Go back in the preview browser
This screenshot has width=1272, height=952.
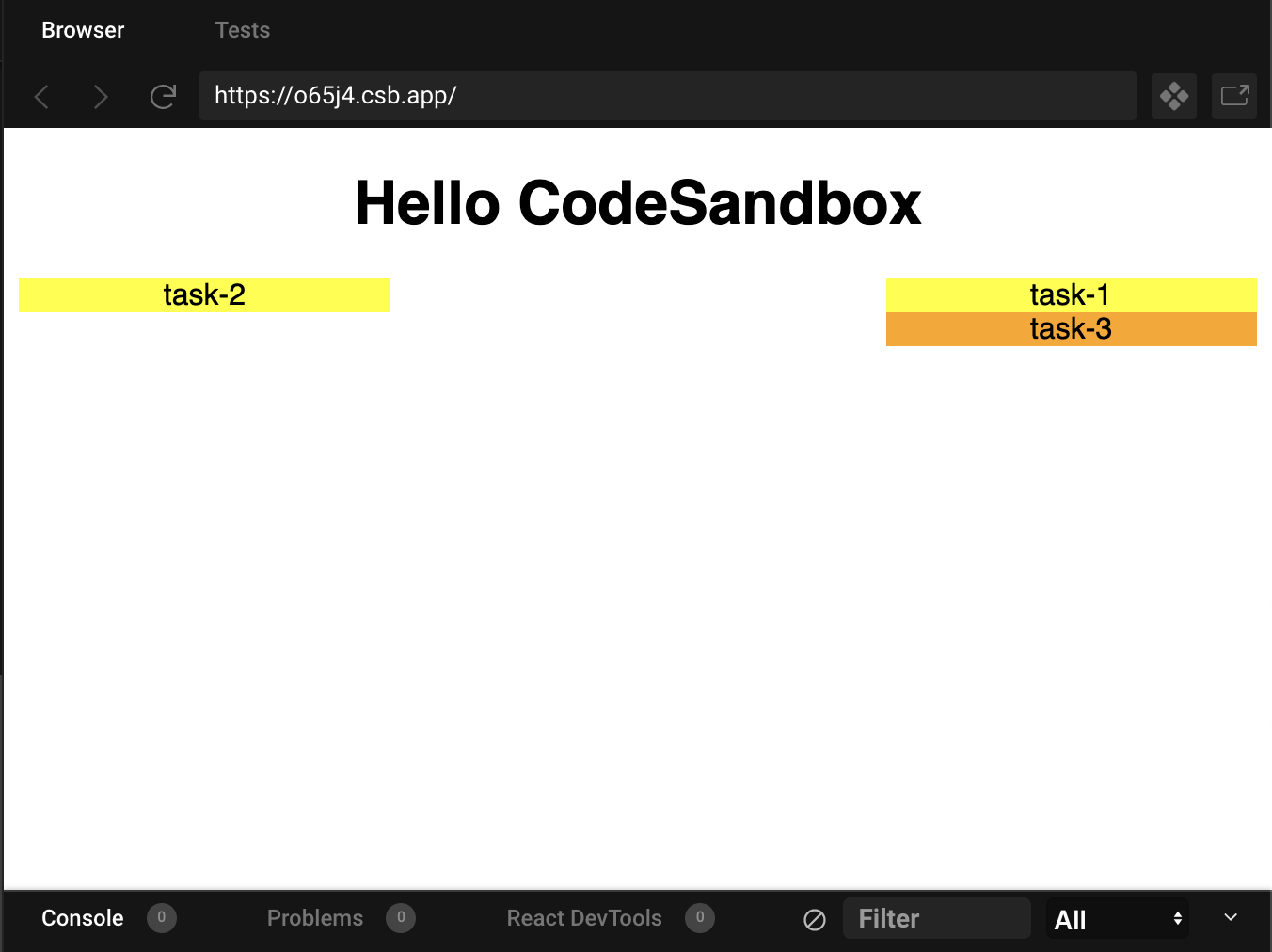41,96
